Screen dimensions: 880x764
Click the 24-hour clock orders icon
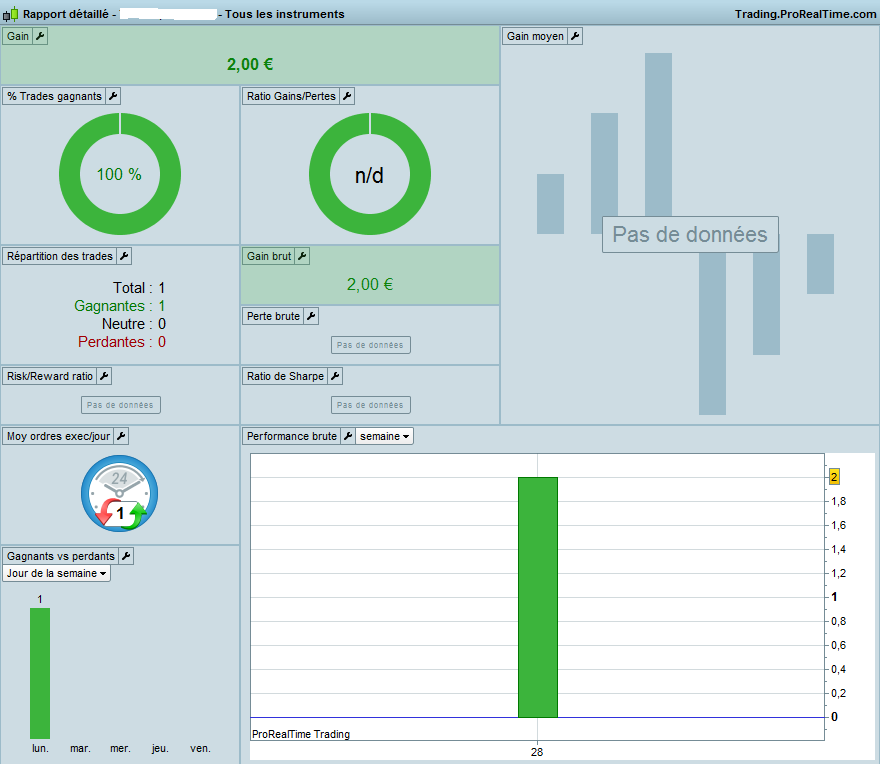pyautogui.click(x=120, y=493)
